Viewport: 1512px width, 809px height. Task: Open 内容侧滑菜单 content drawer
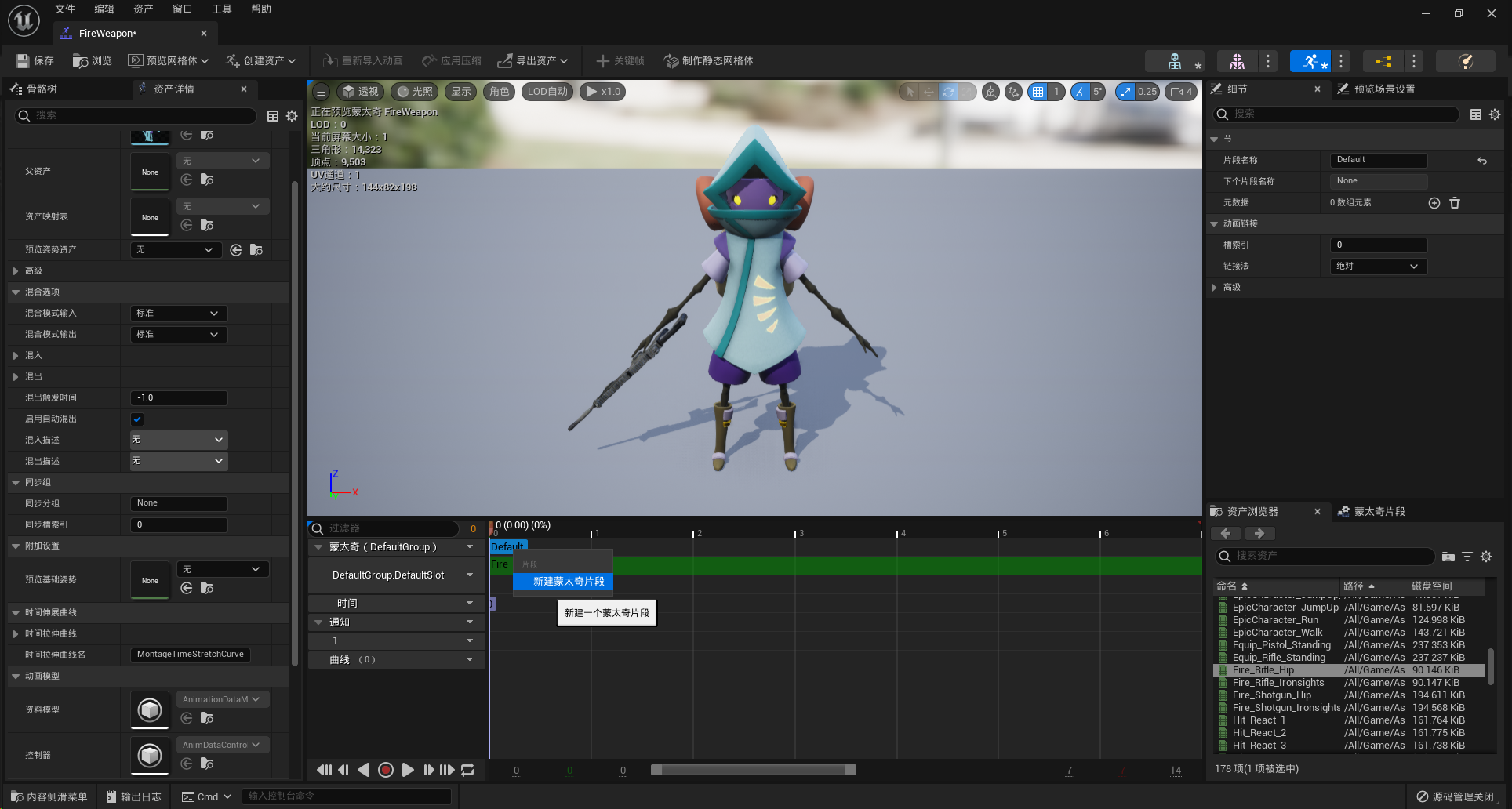49,796
